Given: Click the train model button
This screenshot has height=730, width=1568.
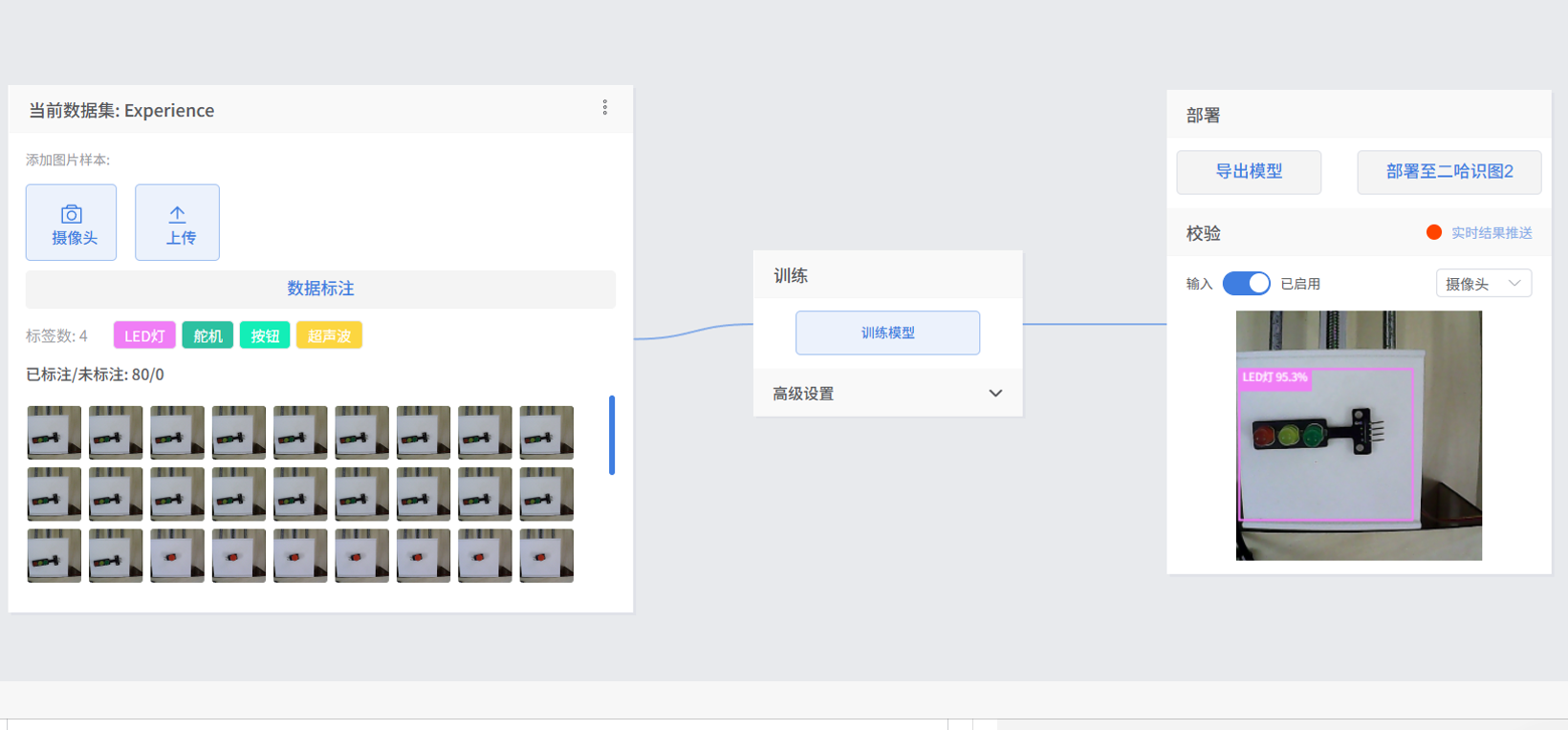Looking at the screenshot, I should tap(887, 333).
